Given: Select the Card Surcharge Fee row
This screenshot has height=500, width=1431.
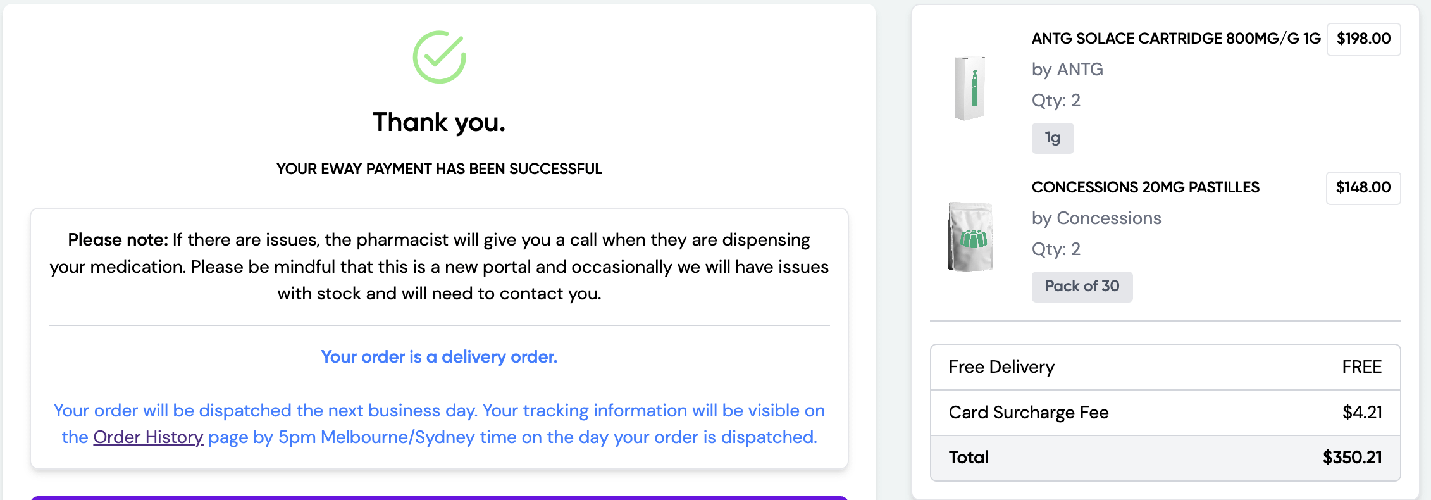Looking at the screenshot, I should point(1165,412).
